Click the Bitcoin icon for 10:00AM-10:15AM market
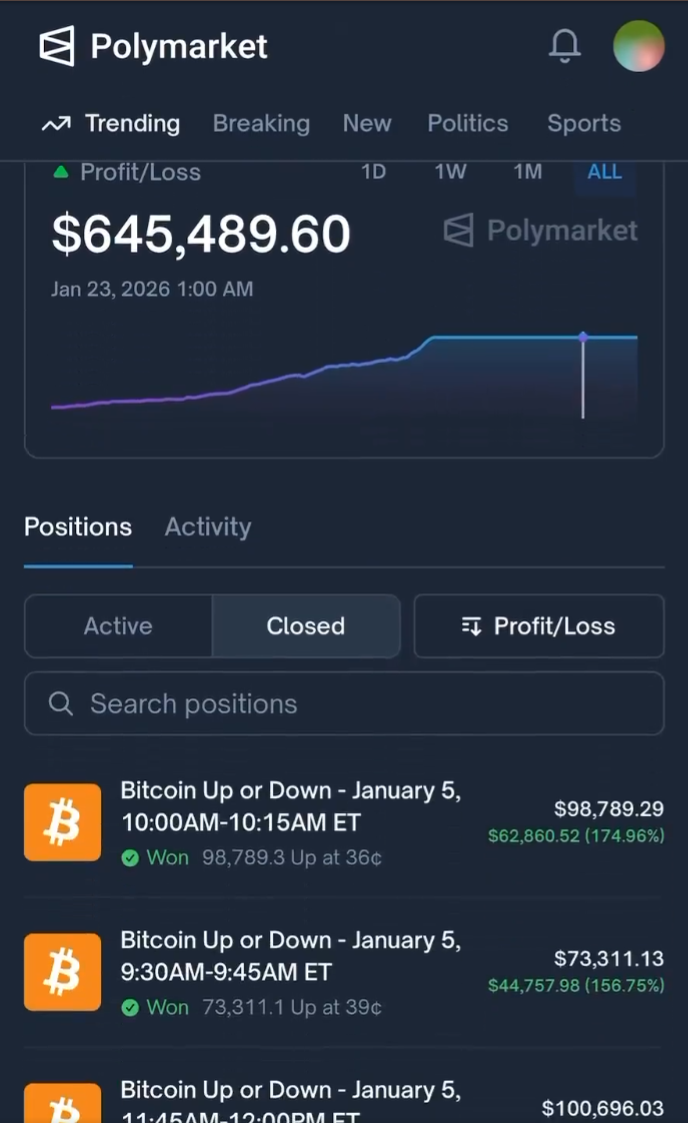Image resolution: width=688 pixels, height=1123 pixels. pyautogui.click(x=62, y=822)
